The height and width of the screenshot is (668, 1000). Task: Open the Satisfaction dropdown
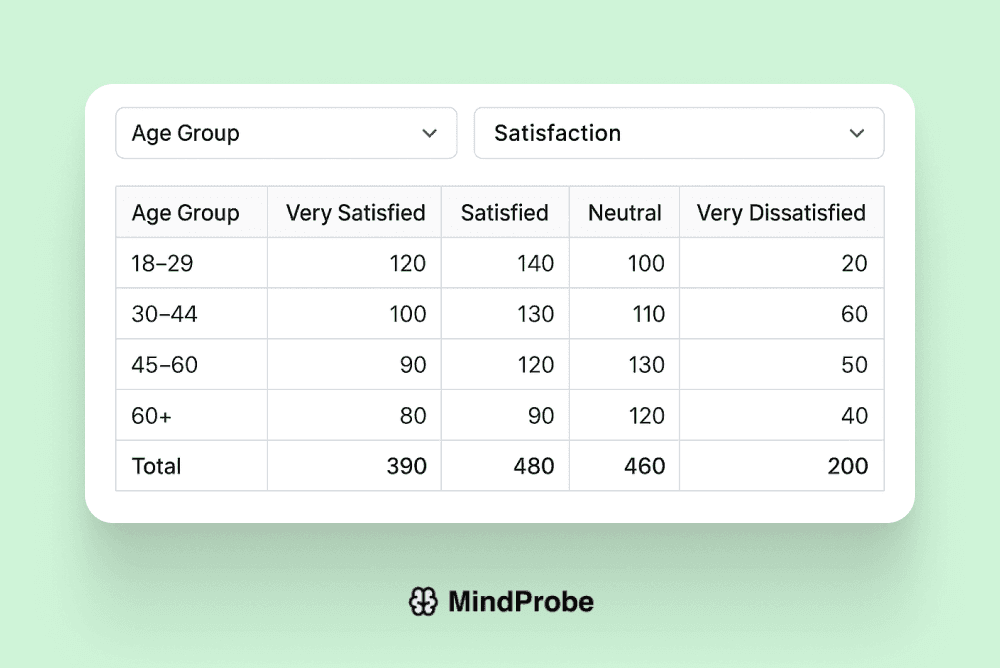point(679,133)
